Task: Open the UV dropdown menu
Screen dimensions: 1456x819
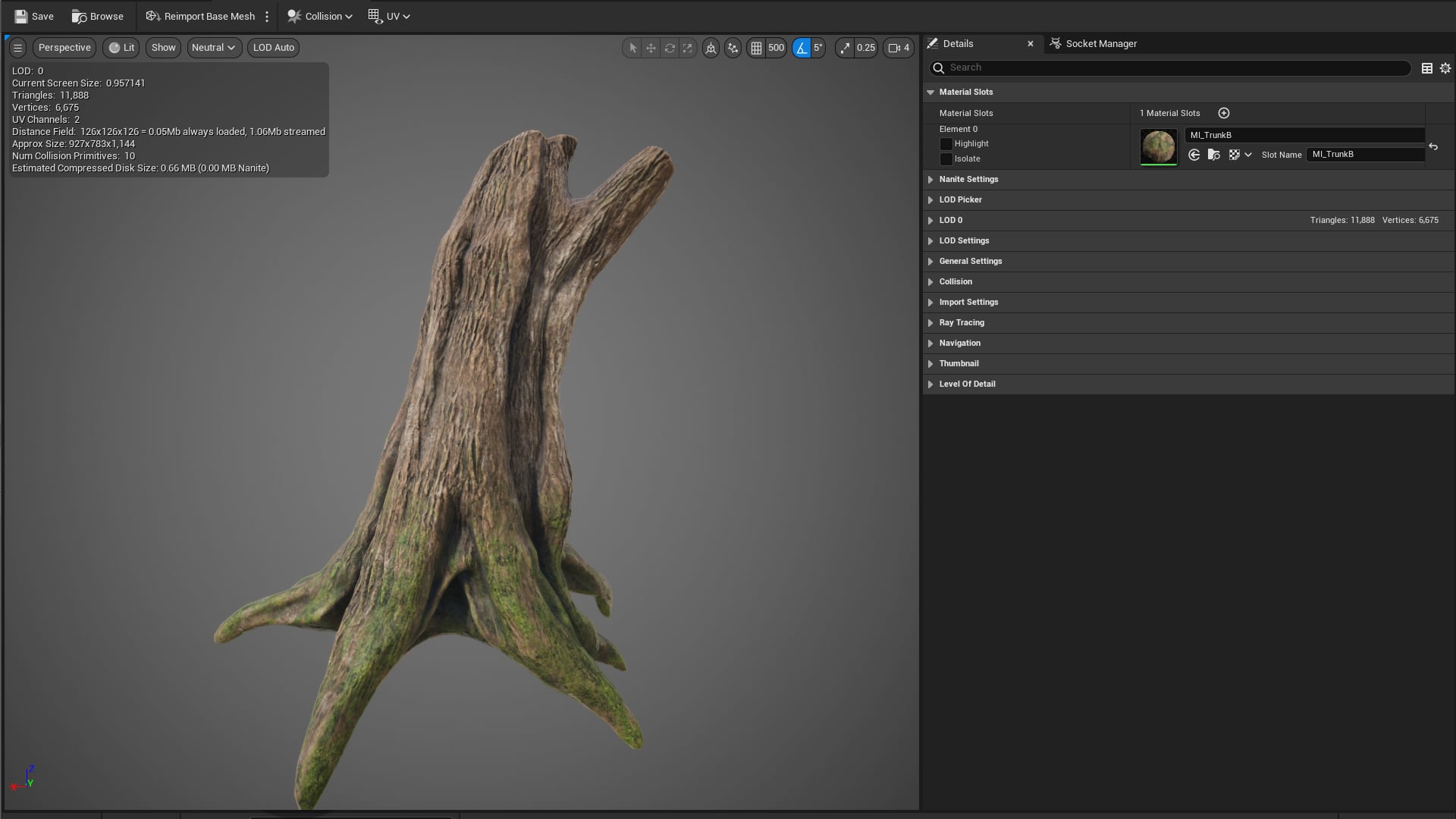Action: coord(389,16)
